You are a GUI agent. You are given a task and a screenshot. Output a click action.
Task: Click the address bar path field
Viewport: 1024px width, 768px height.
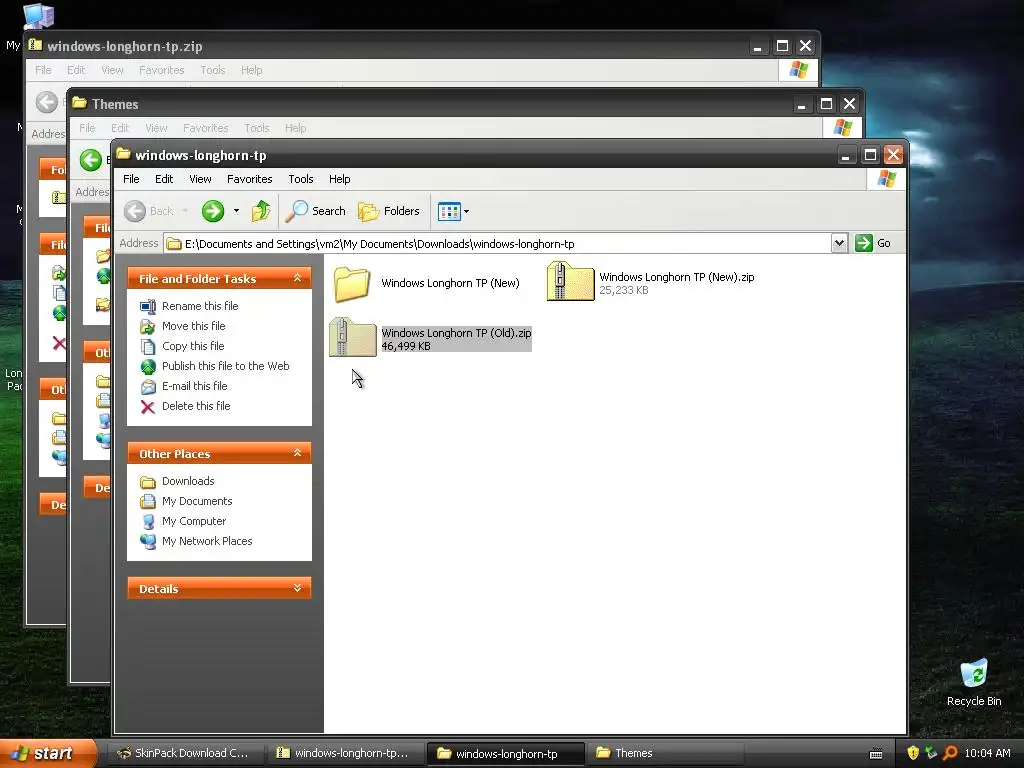click(x=496, y=244)
